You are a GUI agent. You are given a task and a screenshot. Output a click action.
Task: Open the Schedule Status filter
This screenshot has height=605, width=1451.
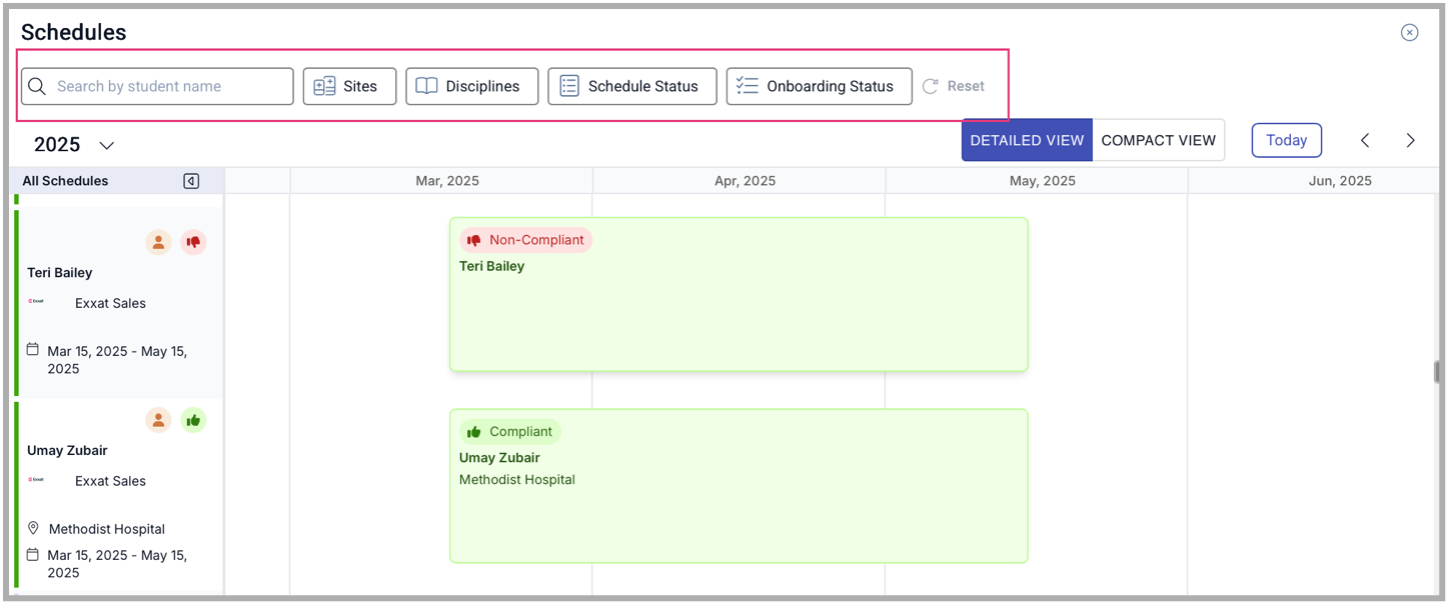(x=631, y=86)
